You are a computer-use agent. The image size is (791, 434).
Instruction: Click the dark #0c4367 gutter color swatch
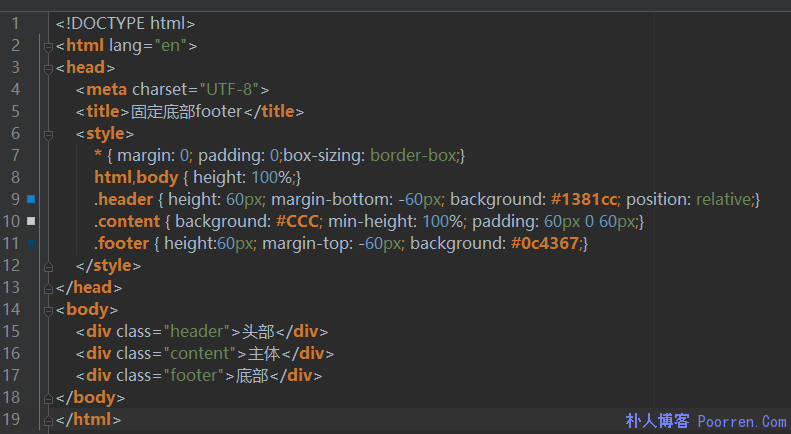[31, 243]
